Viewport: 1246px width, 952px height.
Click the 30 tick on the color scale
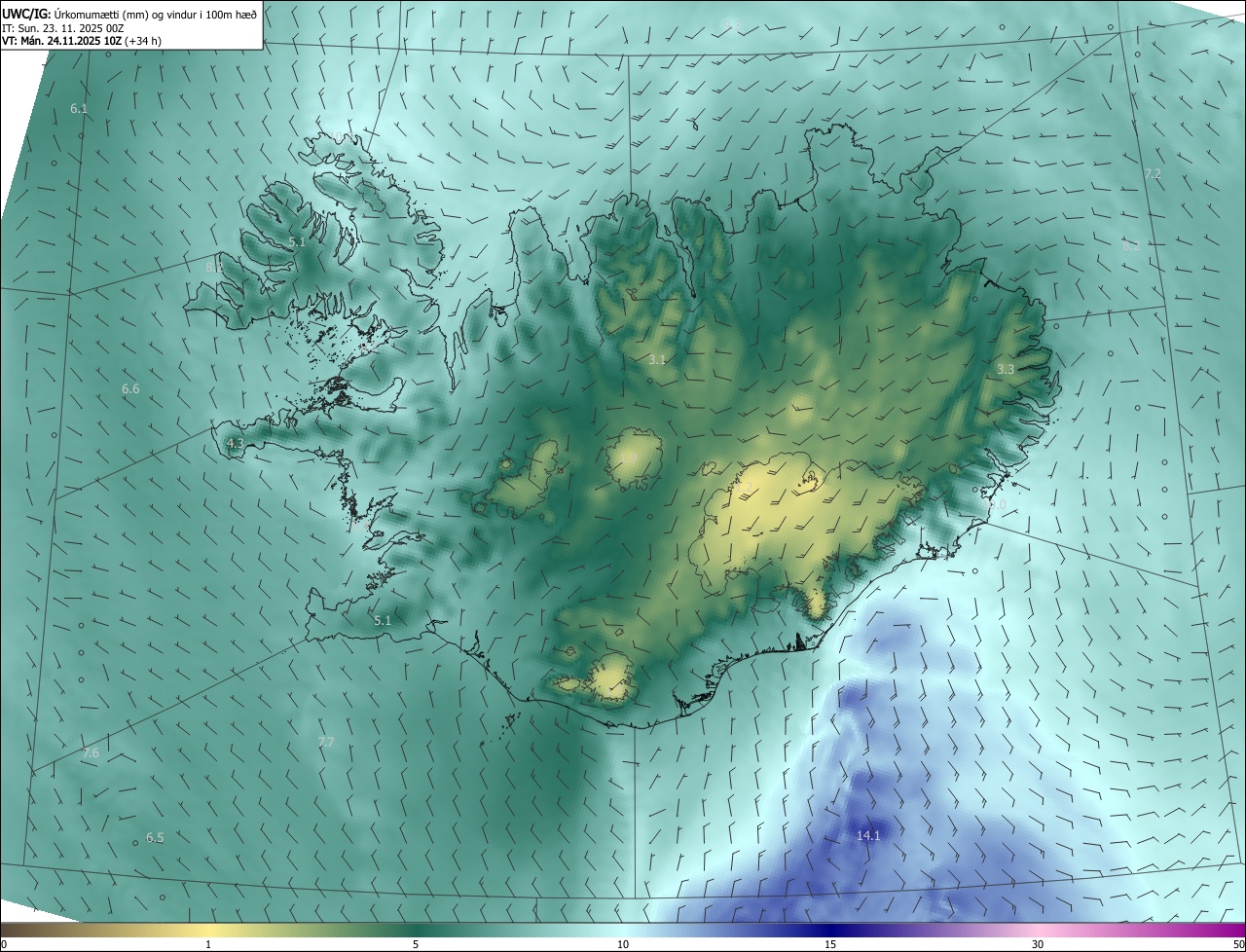pos(1038,945)
